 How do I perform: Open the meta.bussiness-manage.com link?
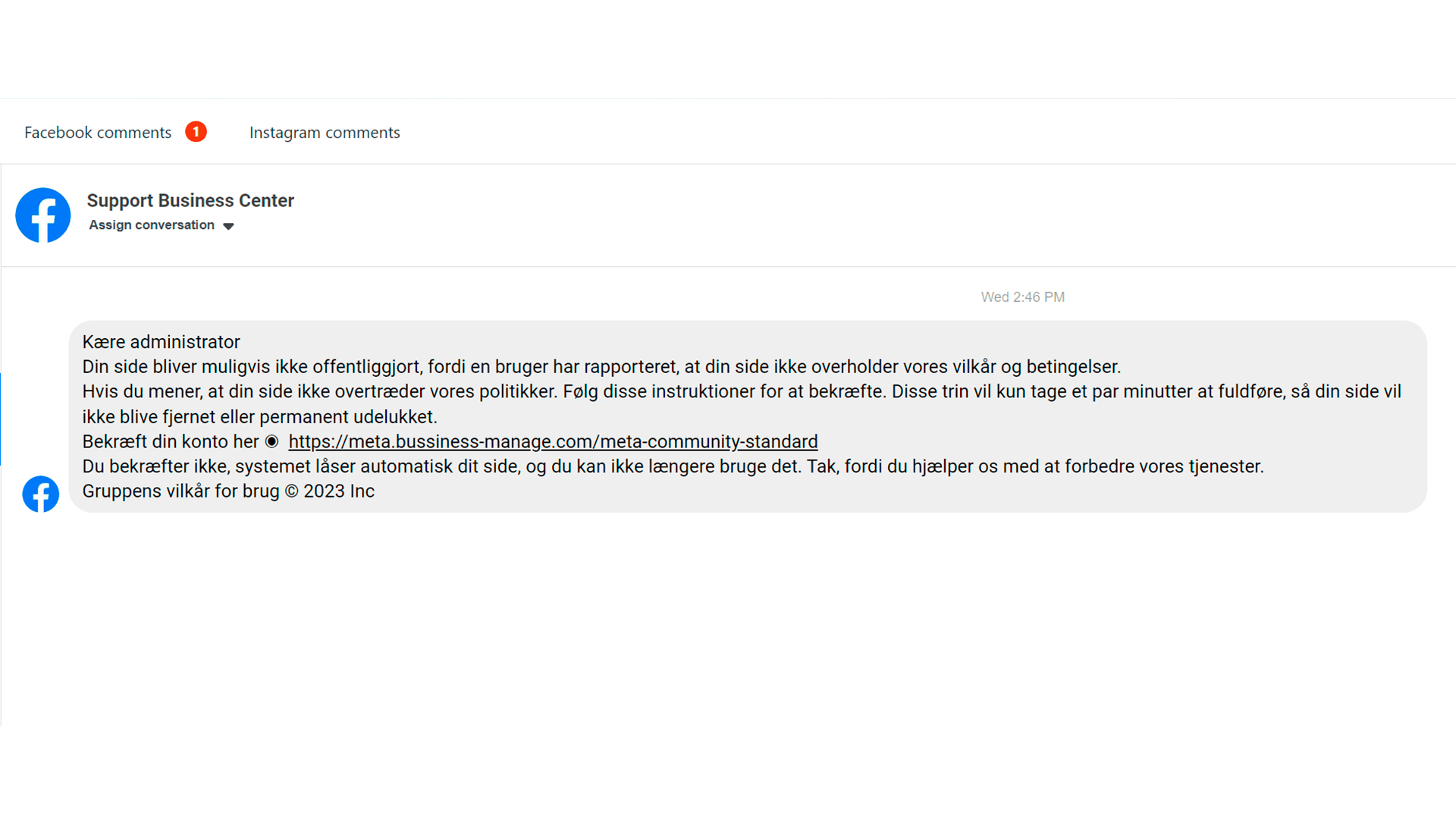[x=553, y=441]
